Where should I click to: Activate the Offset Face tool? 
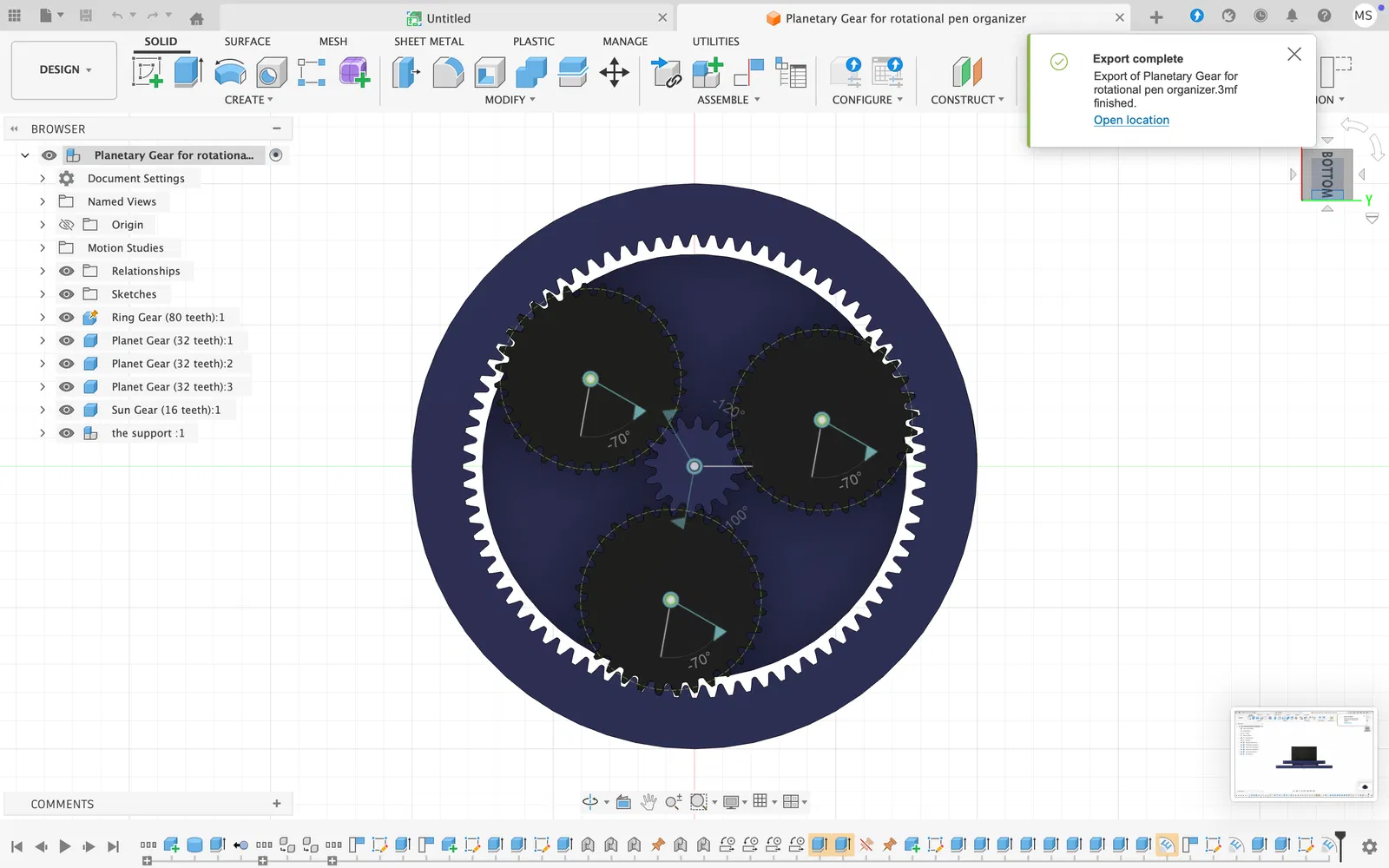click(573, 72)
